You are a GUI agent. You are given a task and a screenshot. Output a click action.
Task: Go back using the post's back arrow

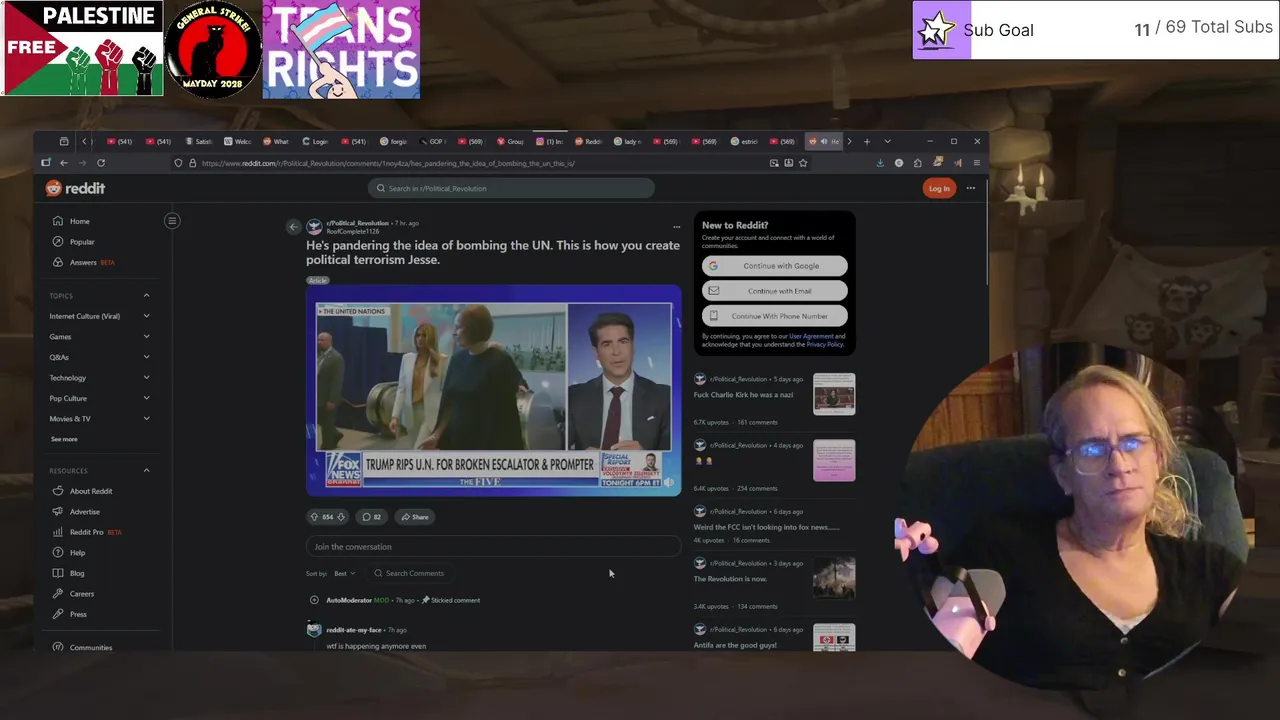tap(293, 227)
